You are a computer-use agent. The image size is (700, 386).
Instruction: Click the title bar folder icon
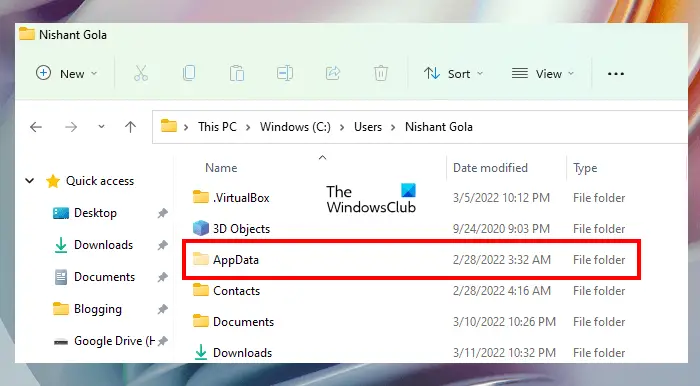click(27, 34)
